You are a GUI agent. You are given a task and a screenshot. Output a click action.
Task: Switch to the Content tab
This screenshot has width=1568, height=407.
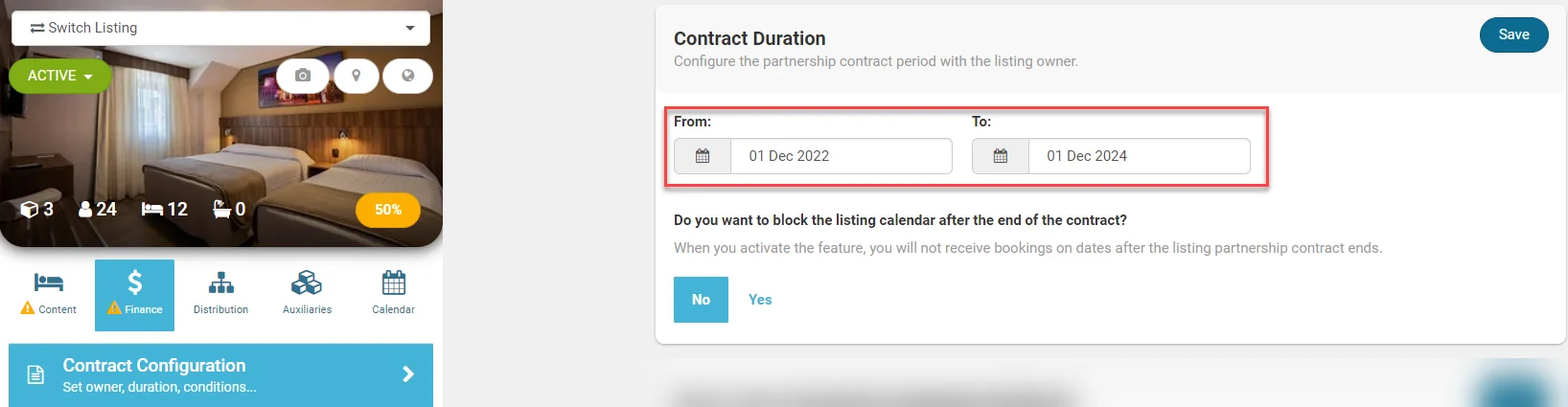(49, 294)
